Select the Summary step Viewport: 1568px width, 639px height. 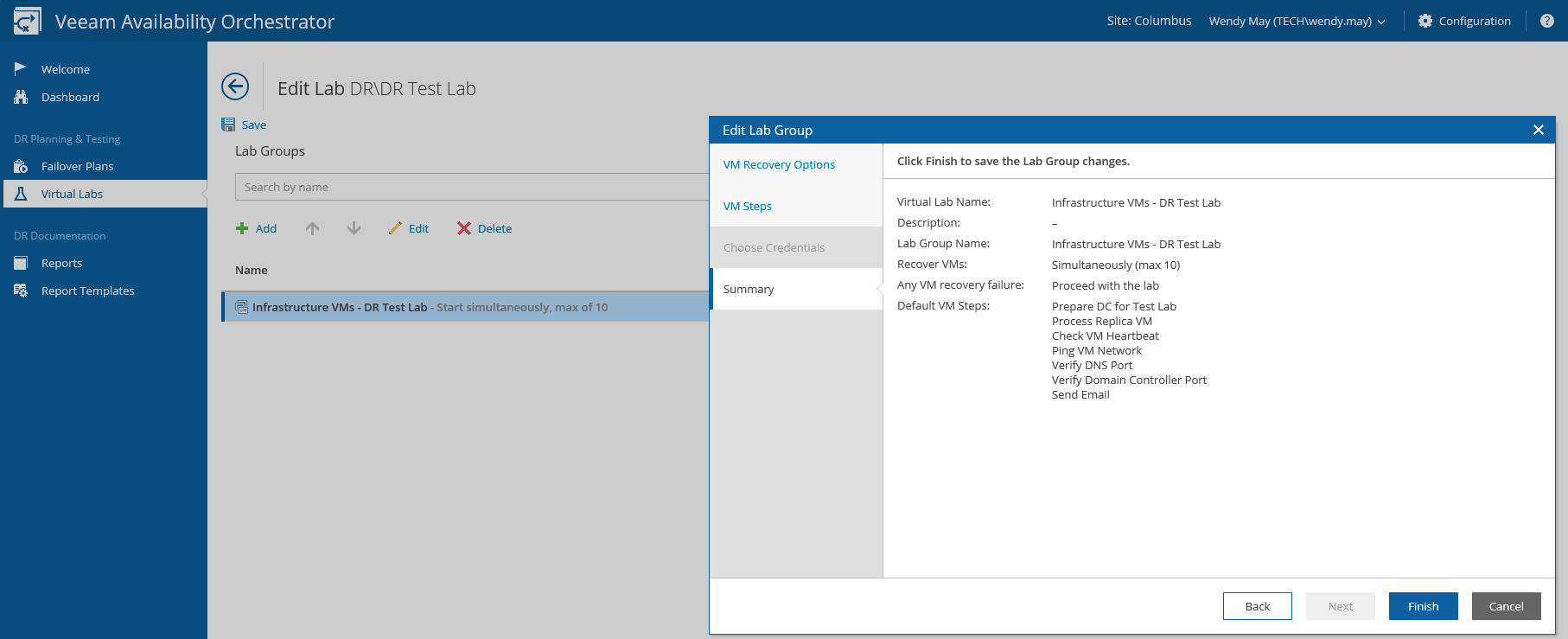pos(796,289)
